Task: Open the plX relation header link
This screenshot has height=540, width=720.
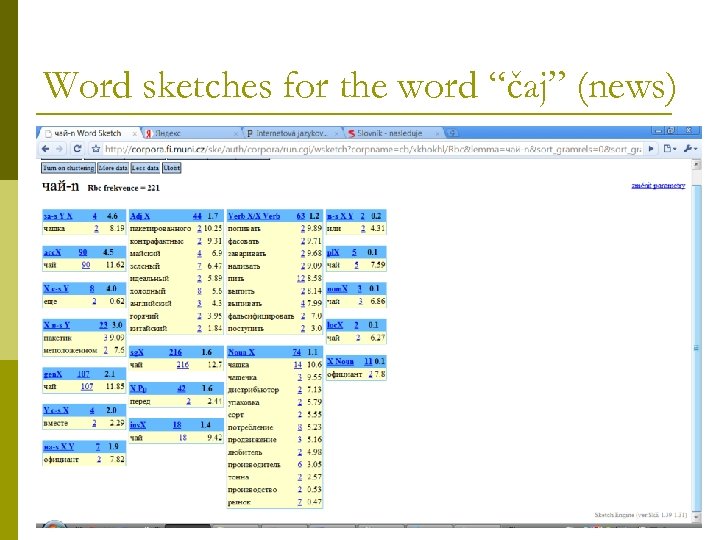Action: click(x=333, y=252)
